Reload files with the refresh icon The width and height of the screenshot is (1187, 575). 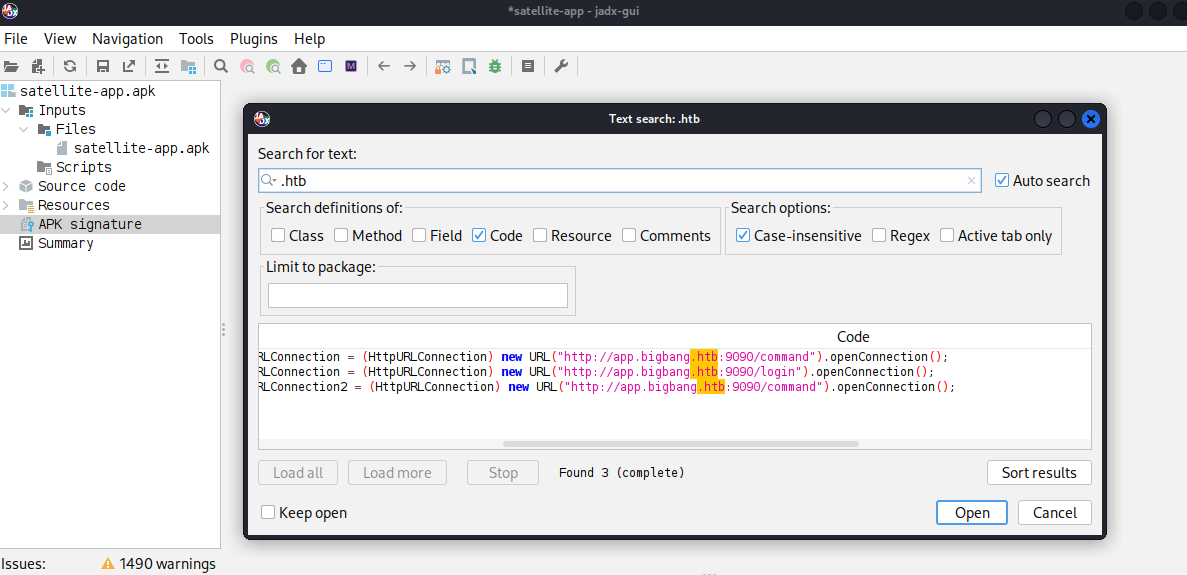pyautogui.click(x=70, y=67)
